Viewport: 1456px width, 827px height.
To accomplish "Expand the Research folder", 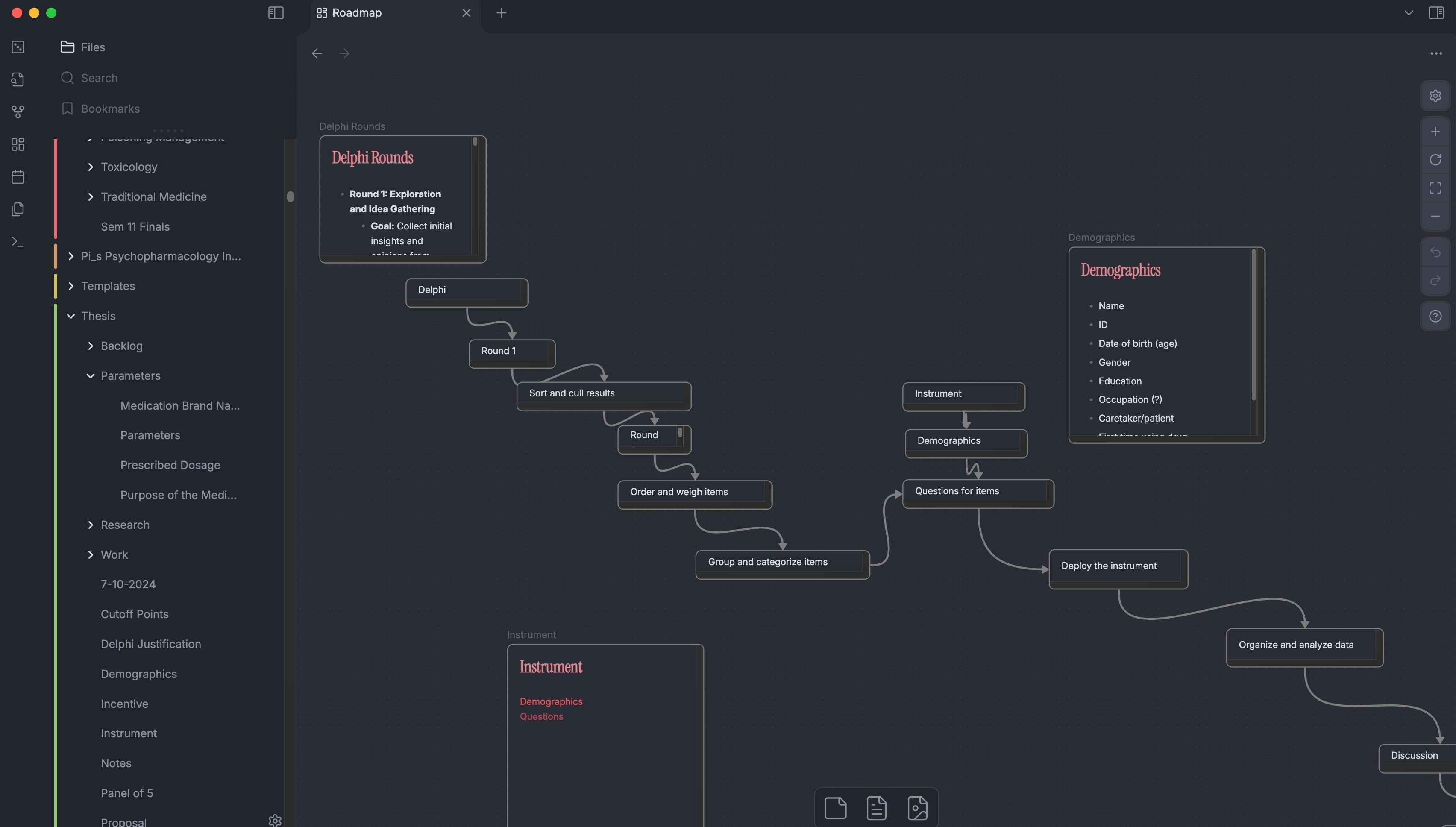I will (90, 525).
